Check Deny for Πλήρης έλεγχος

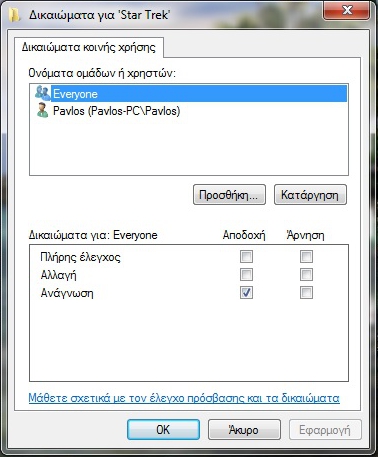click(x=306, y=257)
